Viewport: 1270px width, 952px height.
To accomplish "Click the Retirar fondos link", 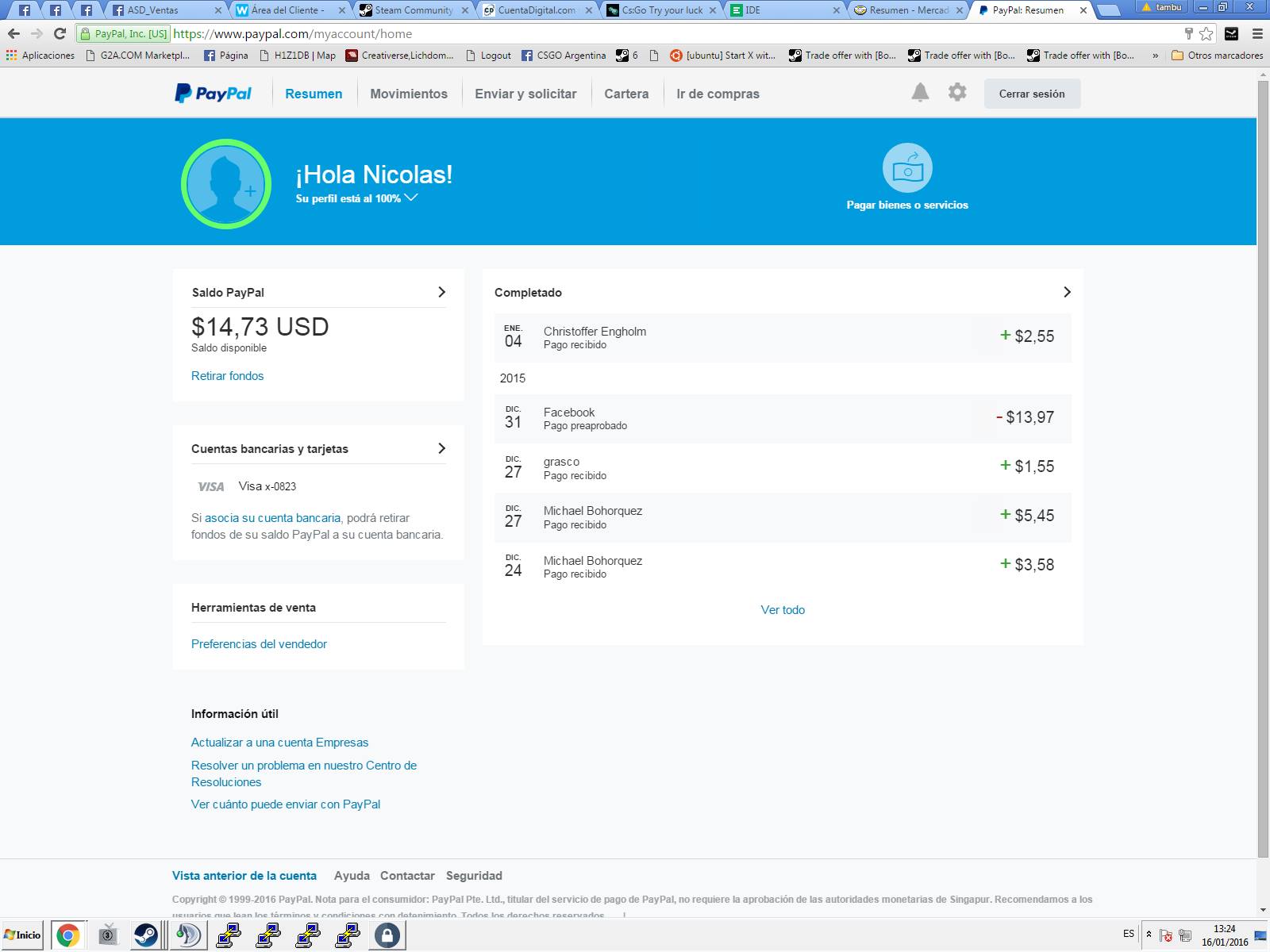I will (x=227, y=376).
